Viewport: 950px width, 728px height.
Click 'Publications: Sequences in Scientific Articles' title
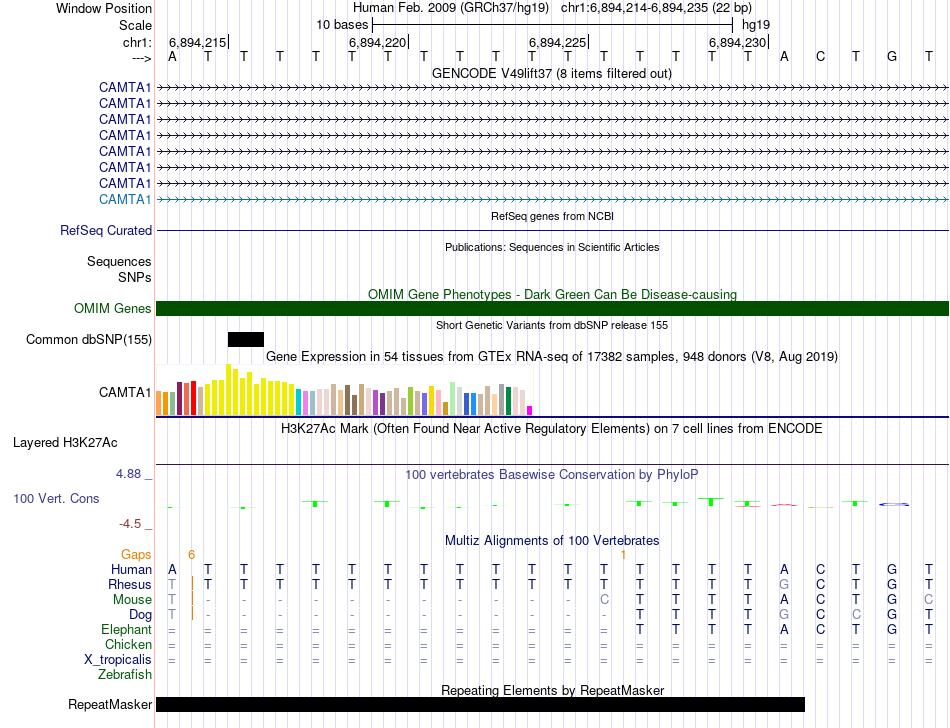coord(552,247)
